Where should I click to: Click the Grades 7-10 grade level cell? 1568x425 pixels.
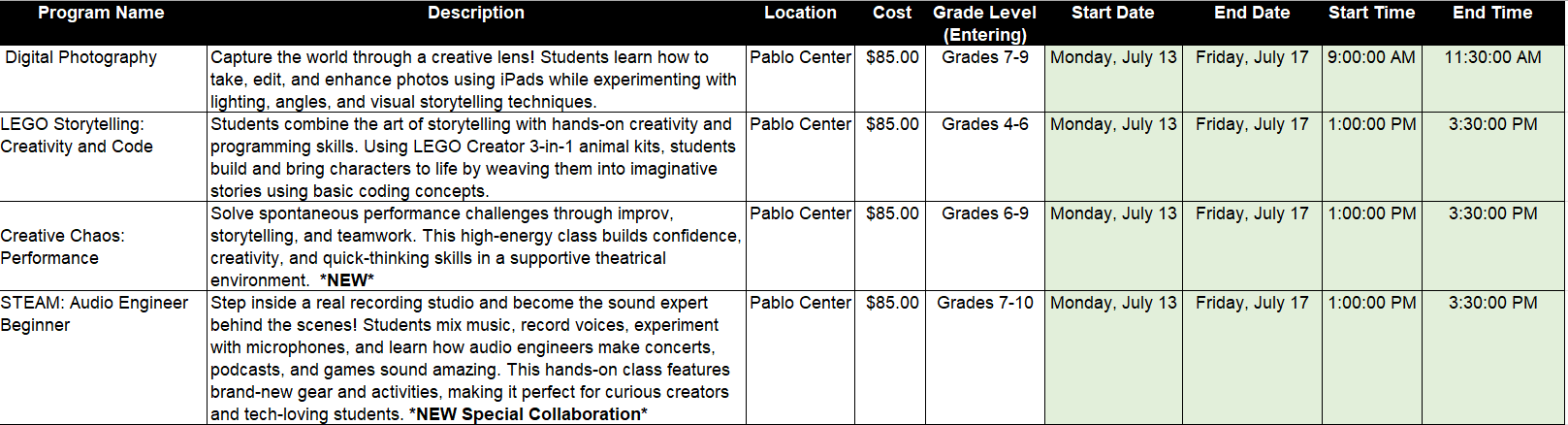pyautogui.click(x=984, y=303)
